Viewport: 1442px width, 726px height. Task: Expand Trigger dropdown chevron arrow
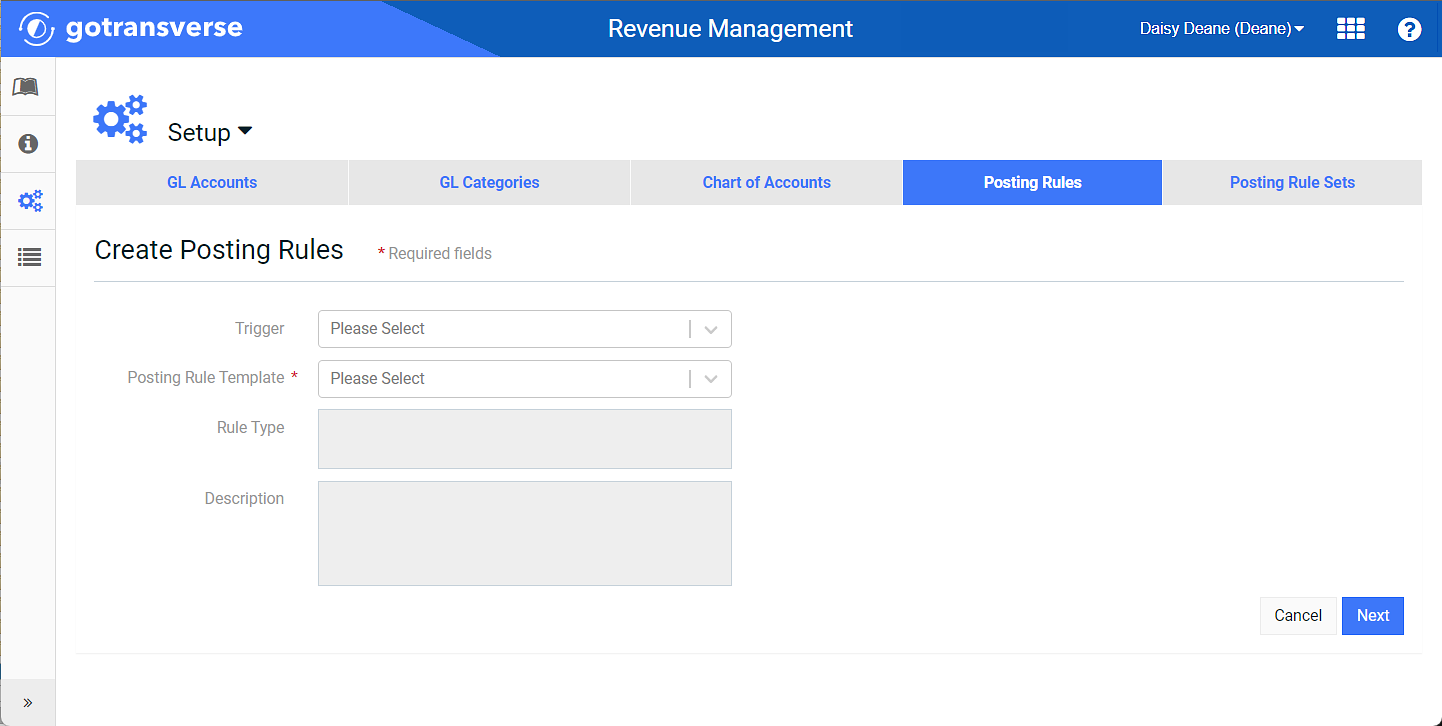[711, 329]
